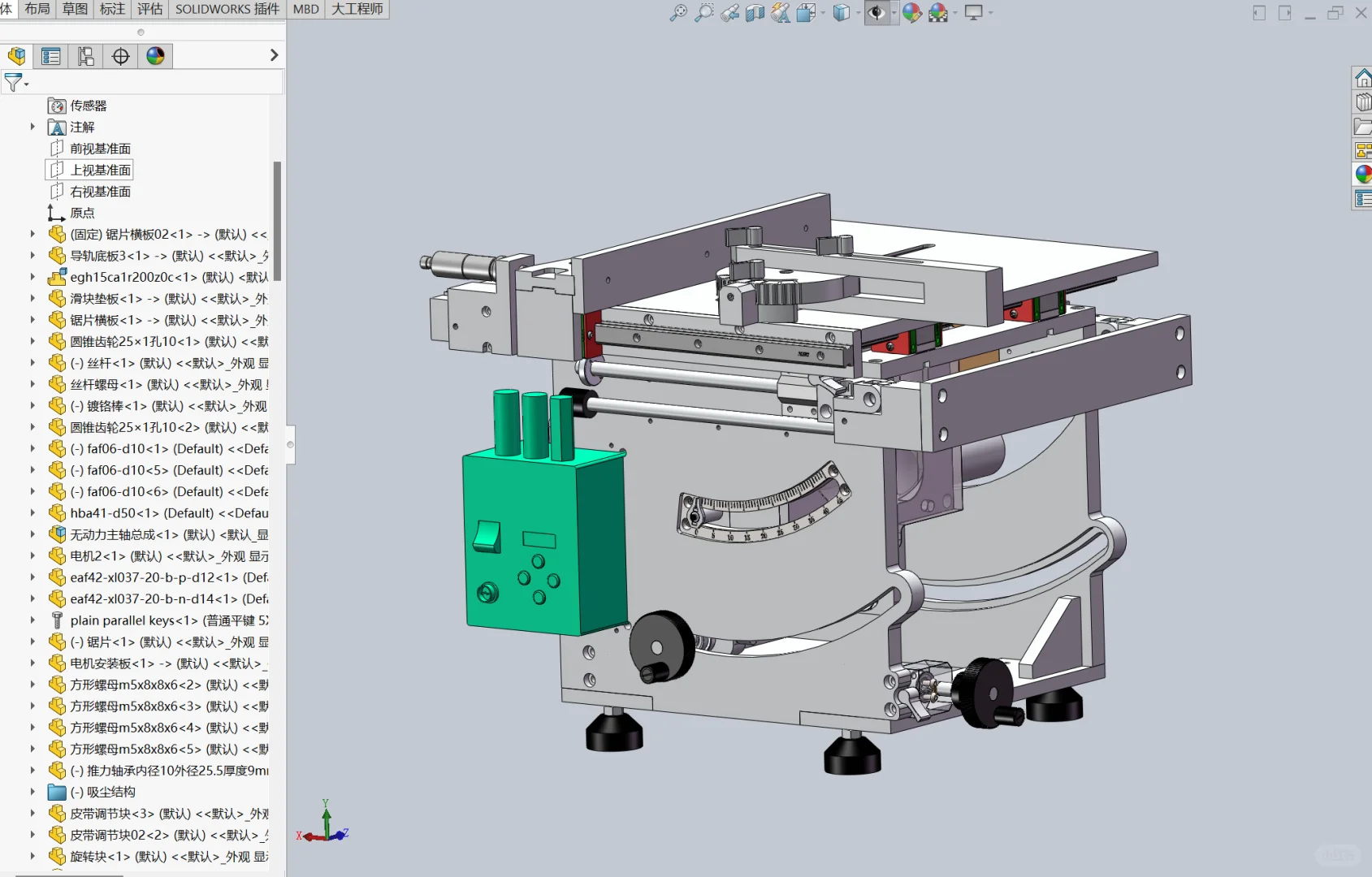
Task: Open the Display Style dropdown arrow
Action: pyautogui.click(x=858, y=13)
